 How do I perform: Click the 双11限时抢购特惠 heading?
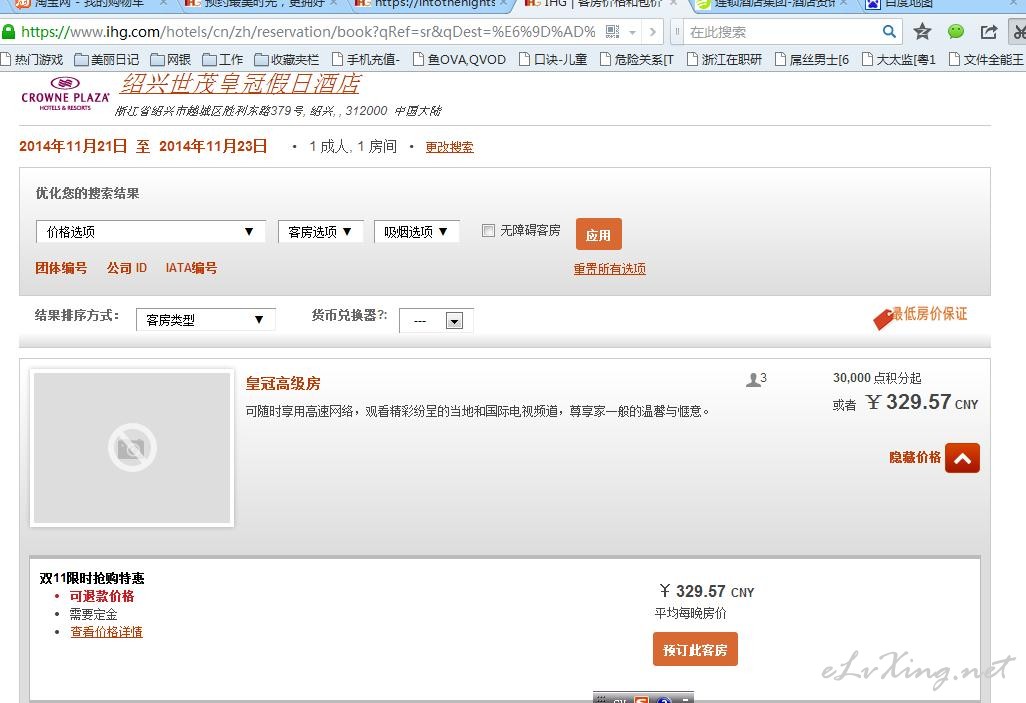click(92, 578)
